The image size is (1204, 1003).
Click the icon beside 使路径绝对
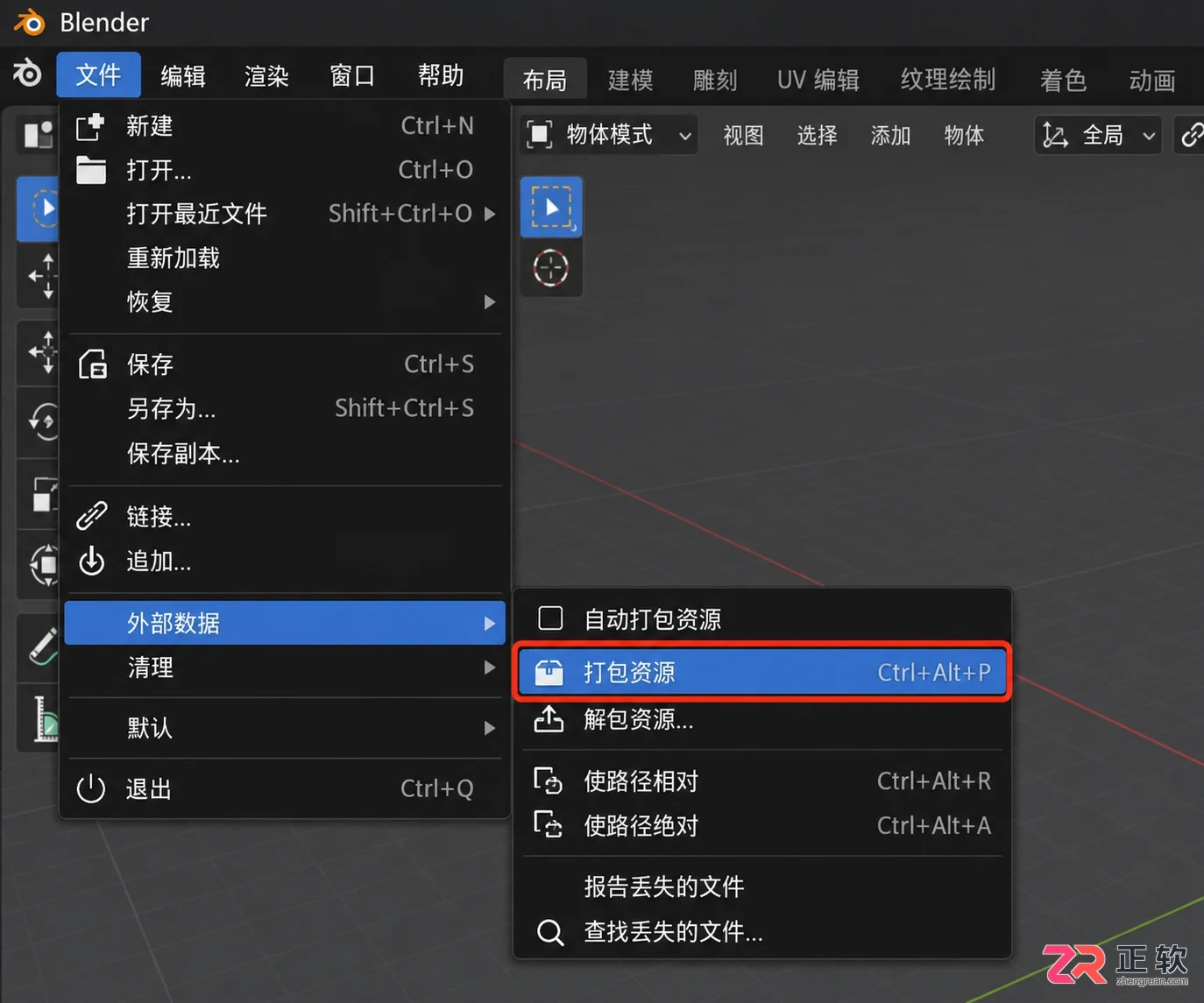tap(549, 824)
